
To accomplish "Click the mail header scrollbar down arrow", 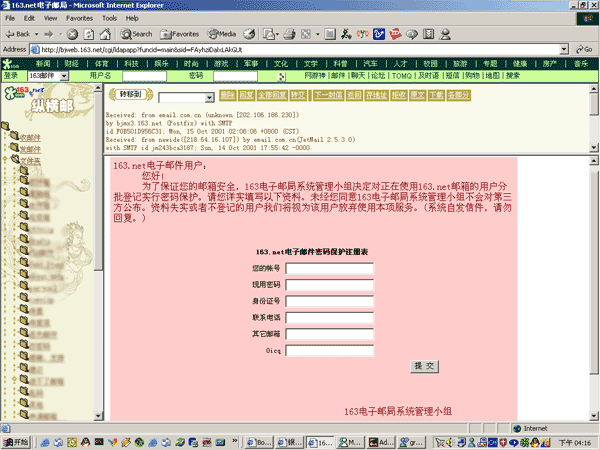I will coord(593,147).
